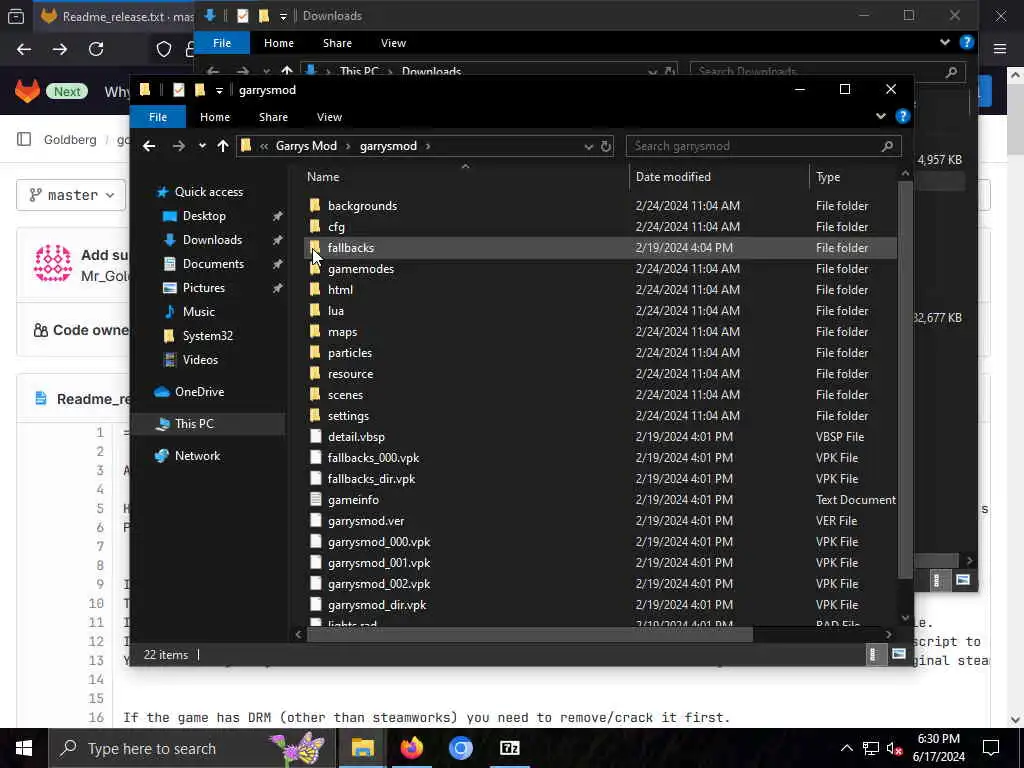Click the vertical scrollbar in file list
The width and height of the screenshot is (1024, 768).
coord(904,379)
